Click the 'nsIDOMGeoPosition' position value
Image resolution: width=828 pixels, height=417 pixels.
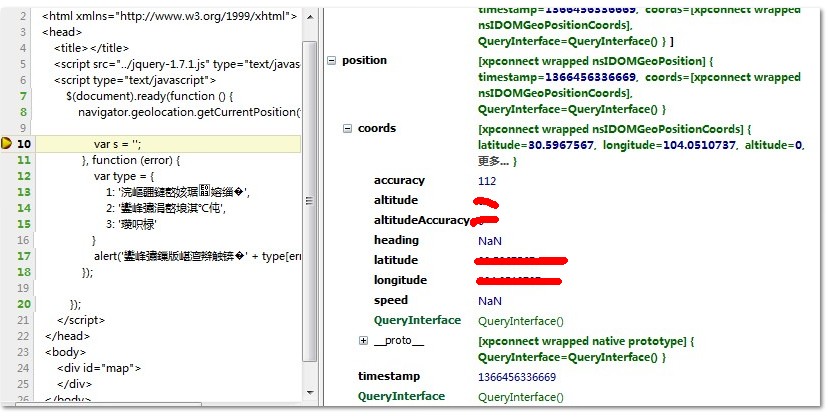click(x=639, y=85)
